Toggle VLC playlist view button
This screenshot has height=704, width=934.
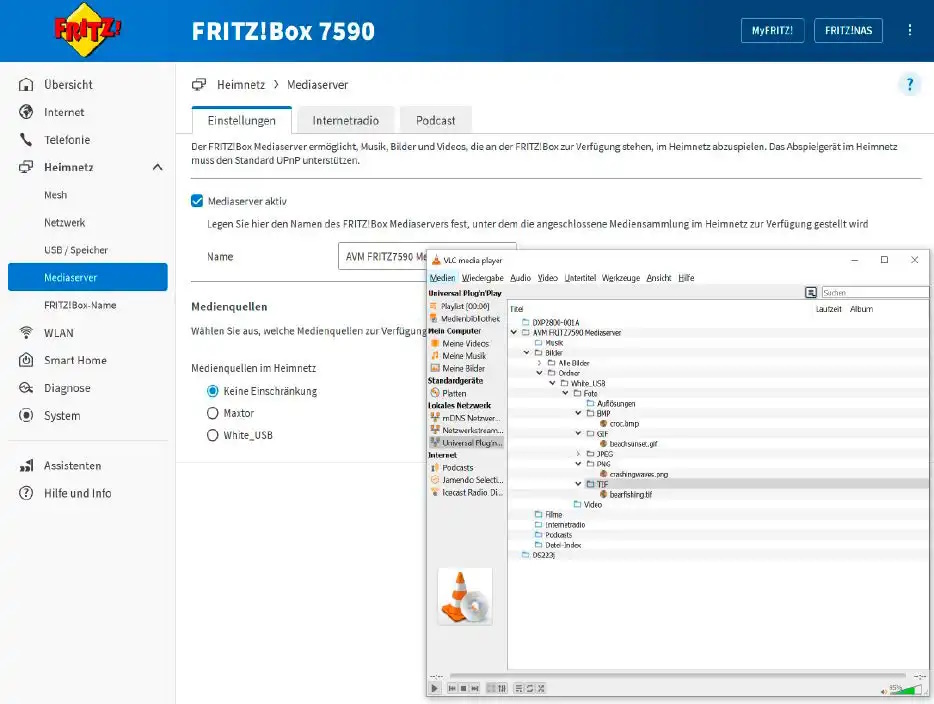[519, 689]
